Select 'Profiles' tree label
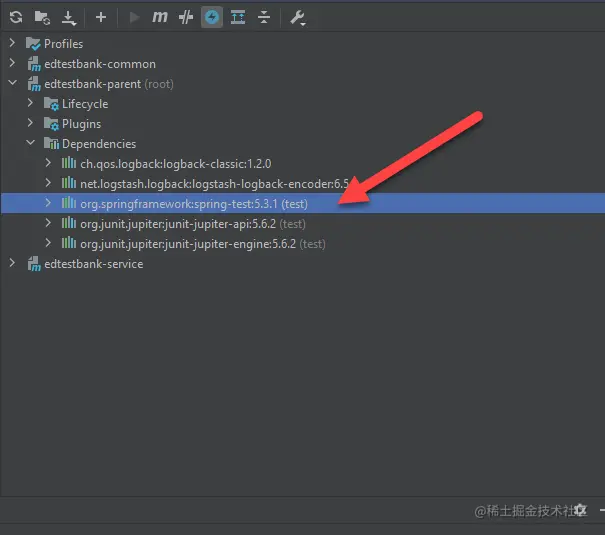Viewport: 605px width, 535px height. (63, 44)
